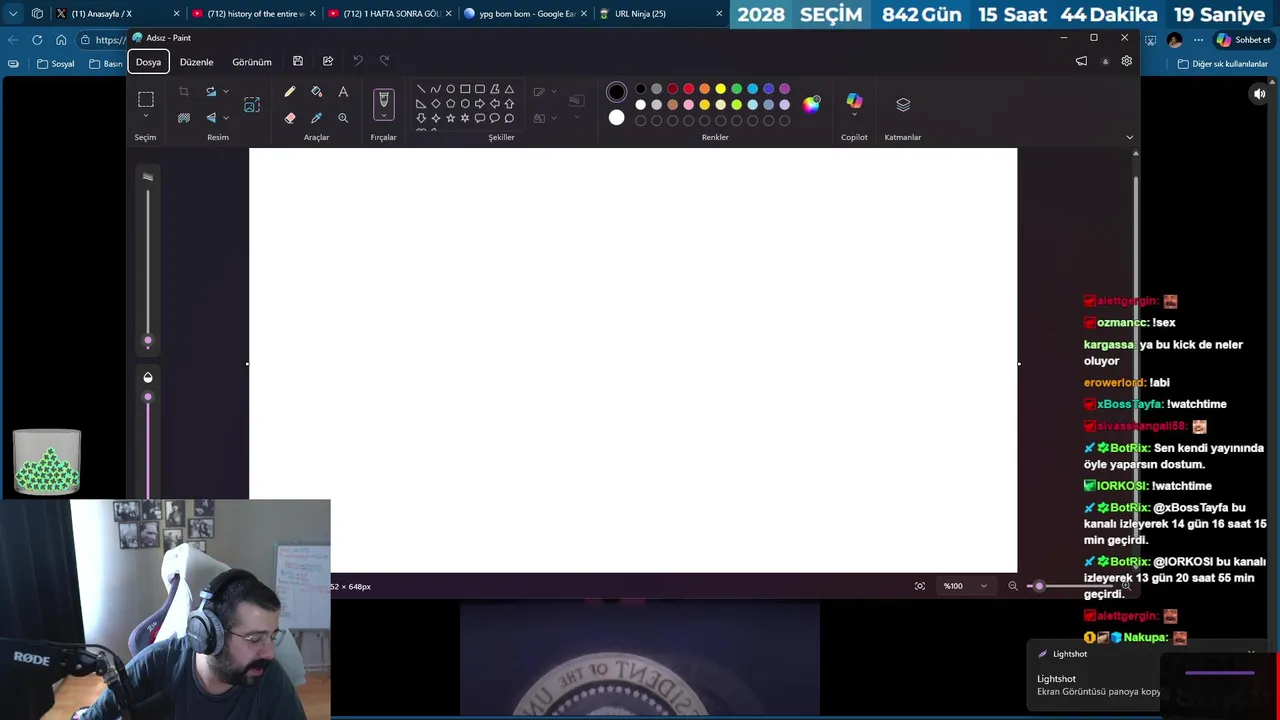Viewport: 1280px width, 720px height.
Task: Select the Color picker eyedropper tool
Action: (x=317, y=118)
